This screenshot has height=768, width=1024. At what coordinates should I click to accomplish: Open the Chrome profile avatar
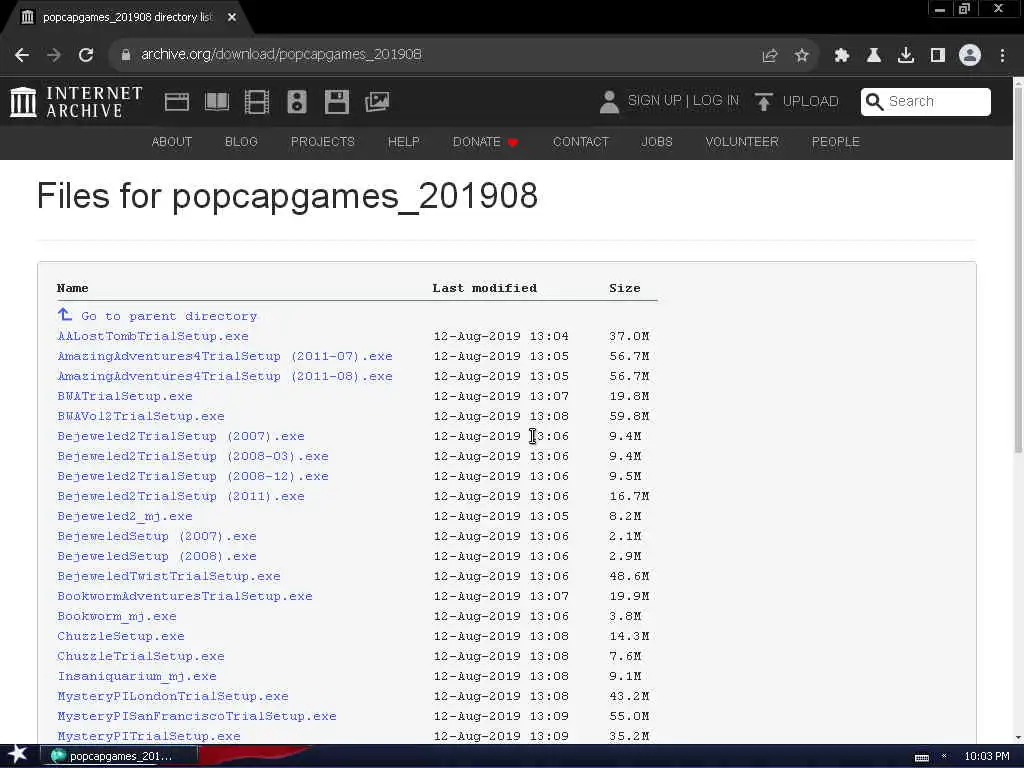click(x=970, y=56)
